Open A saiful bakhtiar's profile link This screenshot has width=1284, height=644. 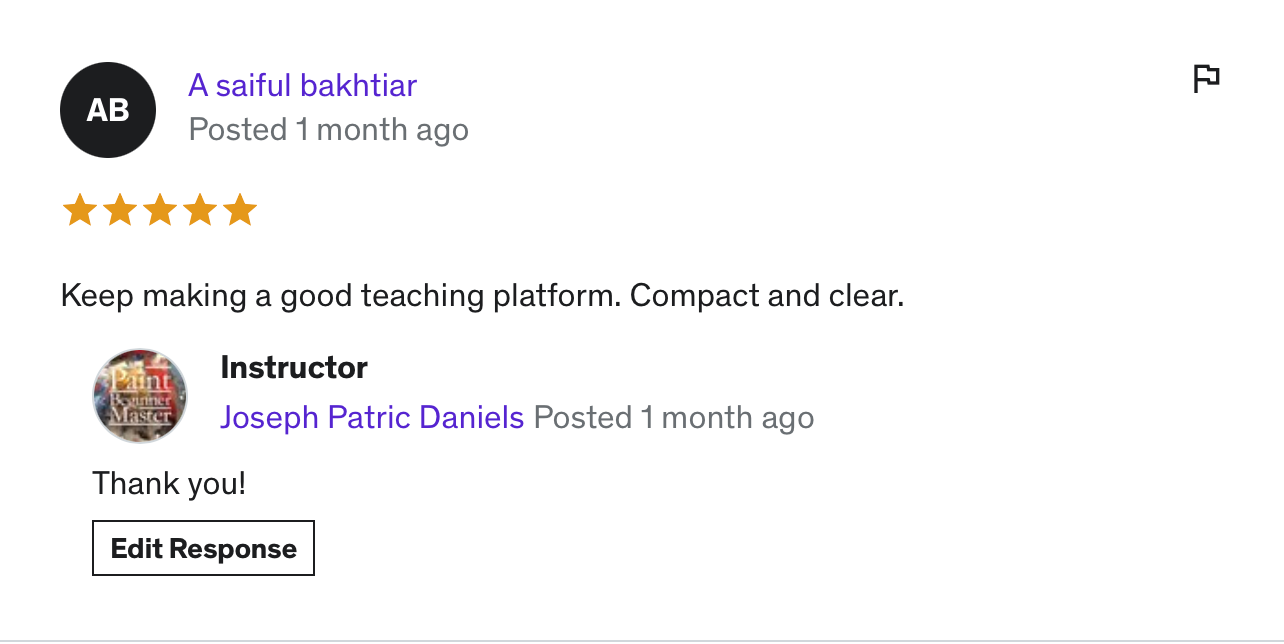click(x=302, y=86)
